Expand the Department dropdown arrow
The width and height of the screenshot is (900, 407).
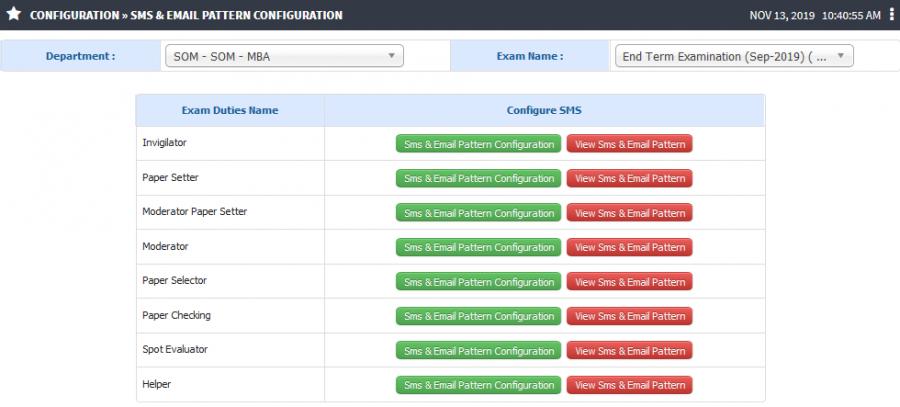pos(391,56)
